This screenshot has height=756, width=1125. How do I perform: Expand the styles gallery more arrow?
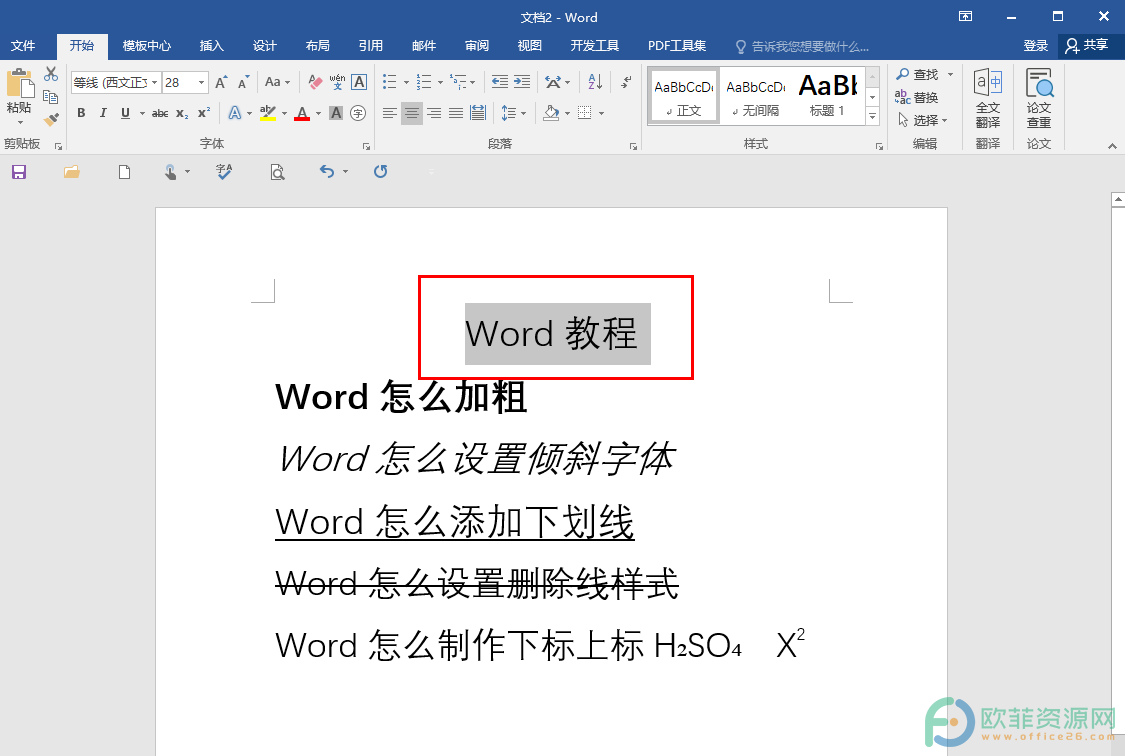(x=872, y=116)
